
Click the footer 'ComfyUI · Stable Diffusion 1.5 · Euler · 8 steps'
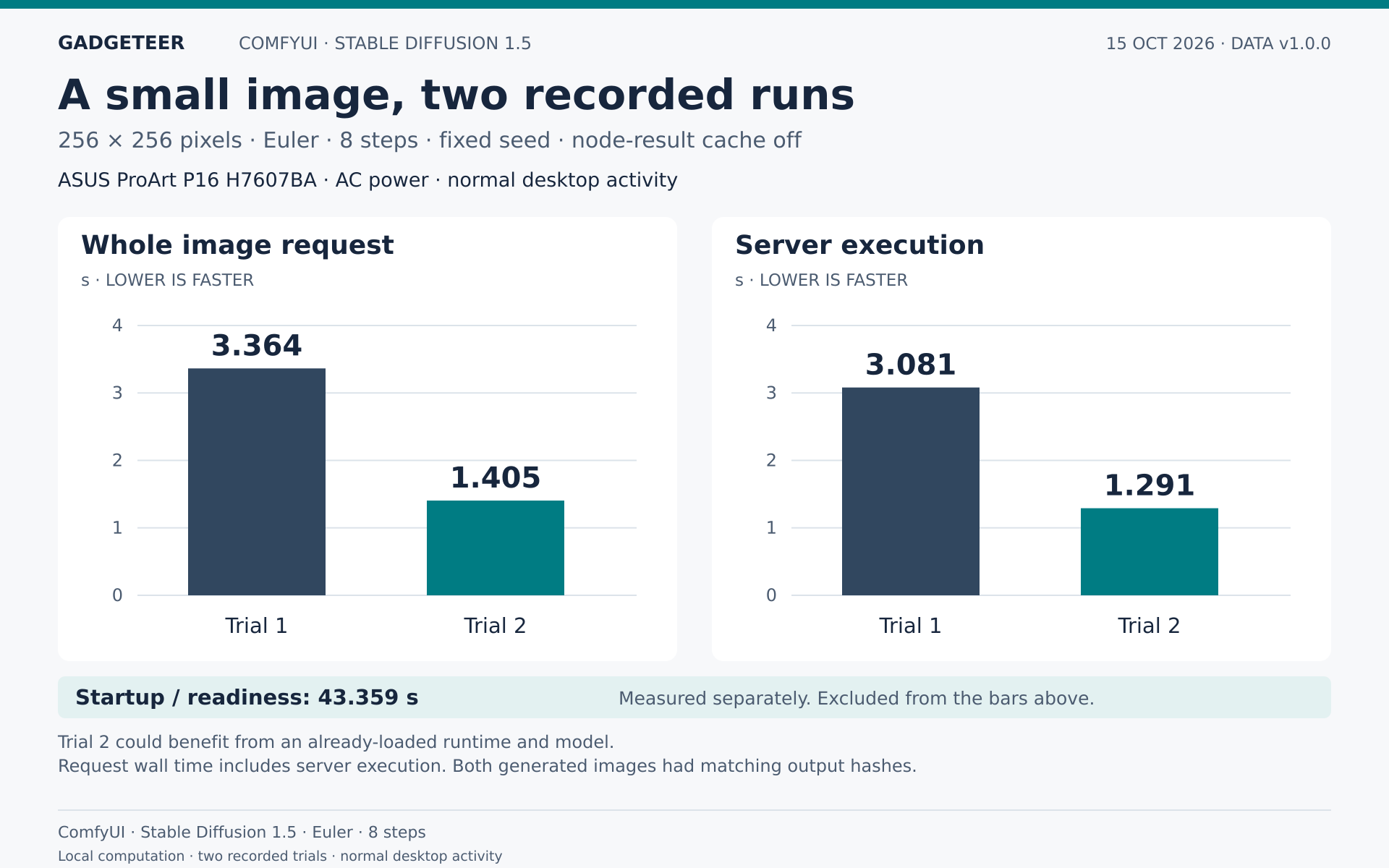(x=242, y=833)
